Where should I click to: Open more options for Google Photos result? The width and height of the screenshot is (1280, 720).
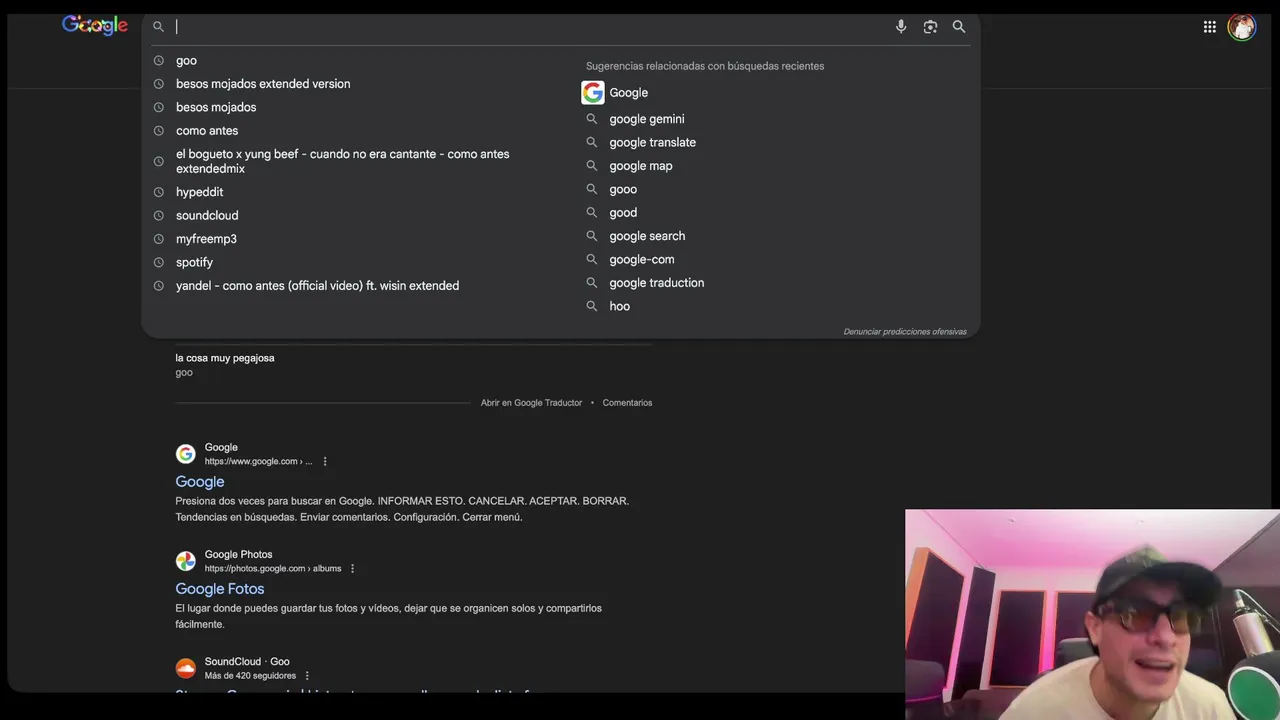pos(352,569)
